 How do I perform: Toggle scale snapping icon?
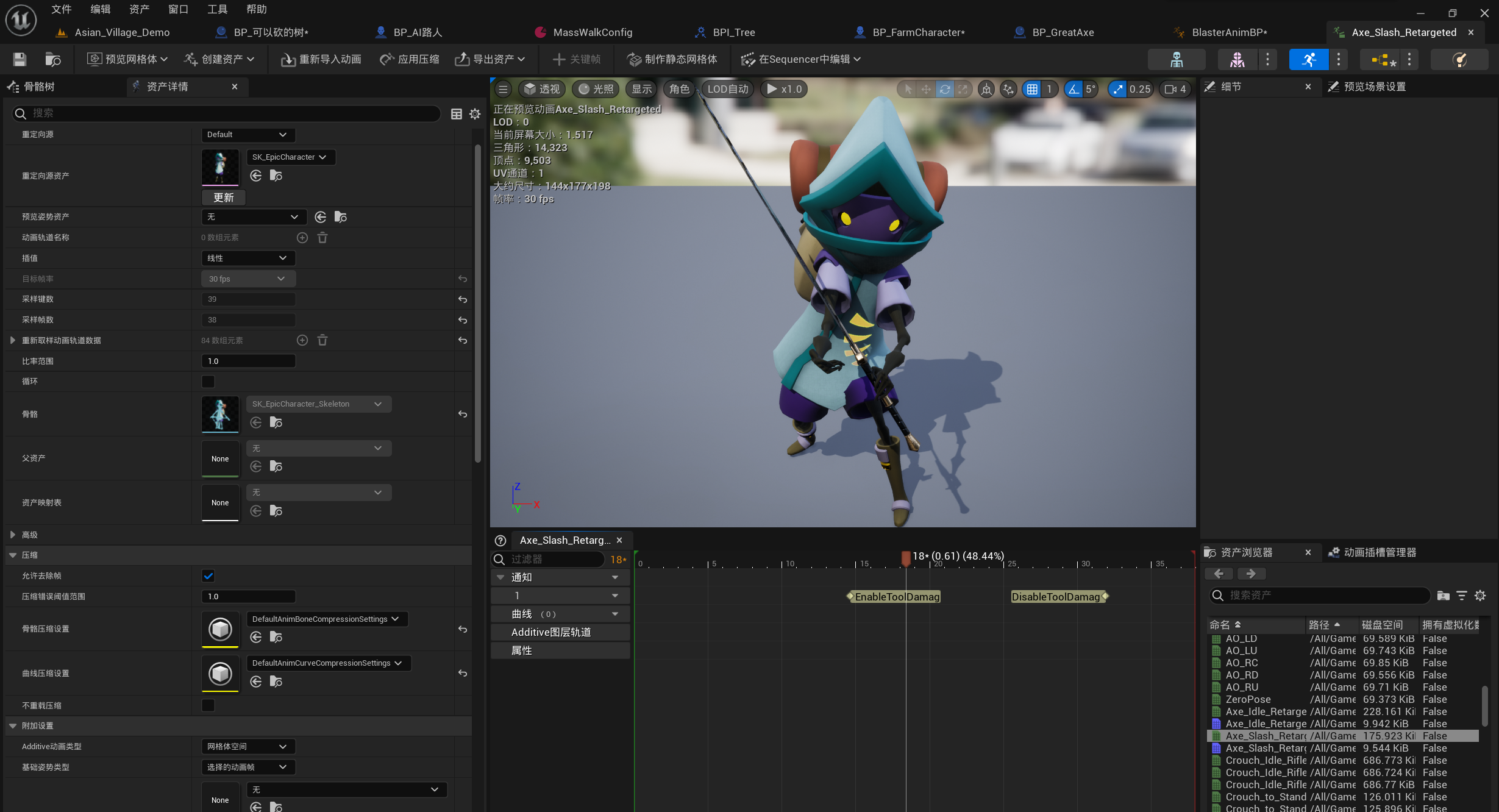1117,89
